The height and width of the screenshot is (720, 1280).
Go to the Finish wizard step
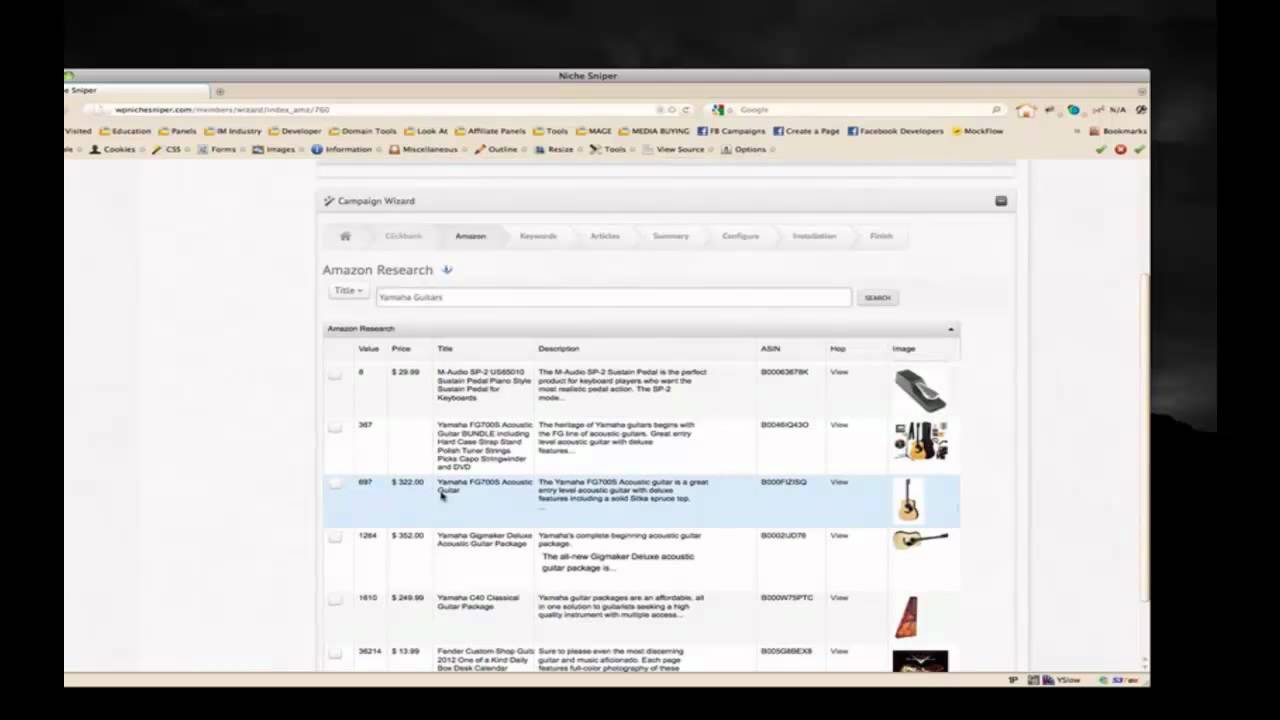(881, 236)
